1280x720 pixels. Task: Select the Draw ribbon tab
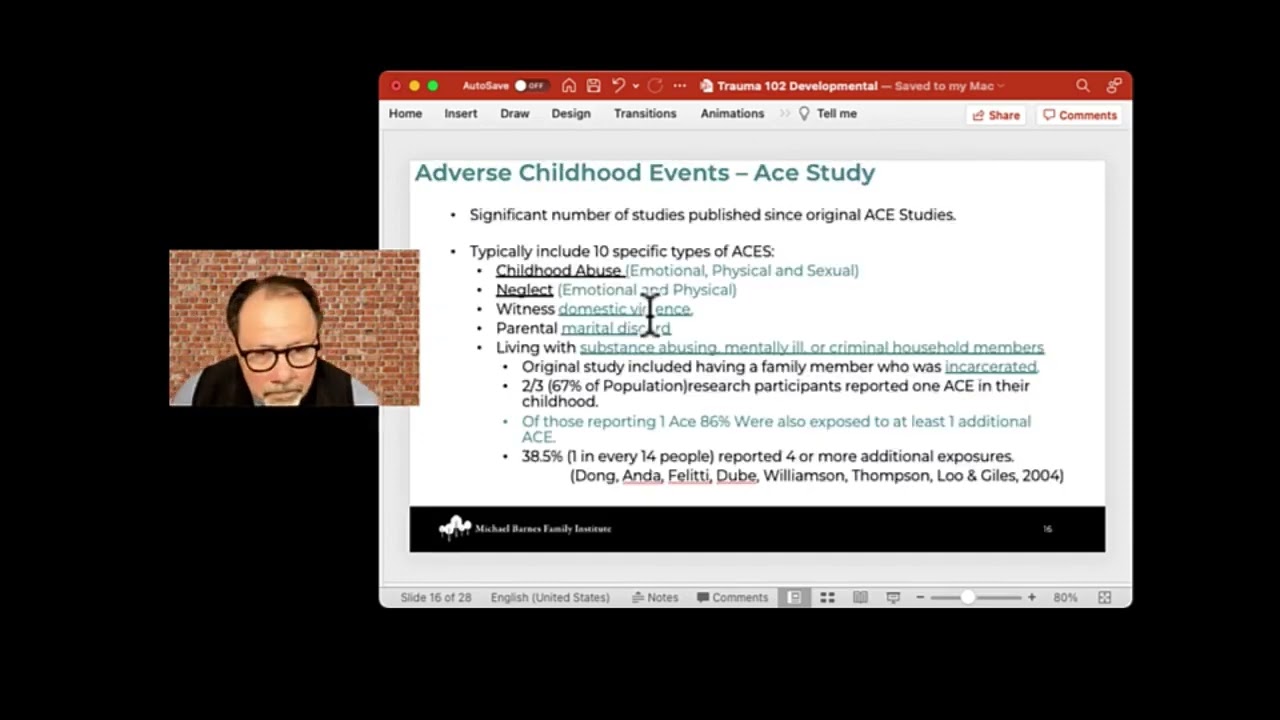[x=515, y=114]
